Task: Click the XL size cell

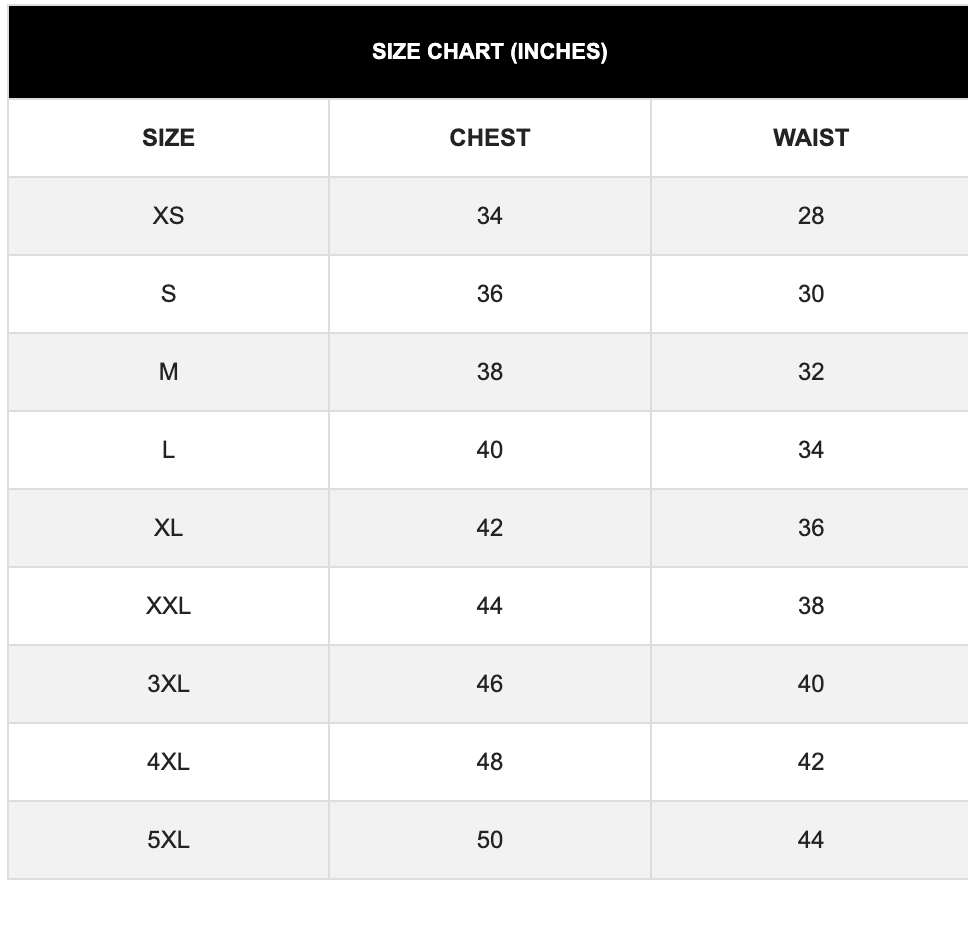Action: pos(168,528)
